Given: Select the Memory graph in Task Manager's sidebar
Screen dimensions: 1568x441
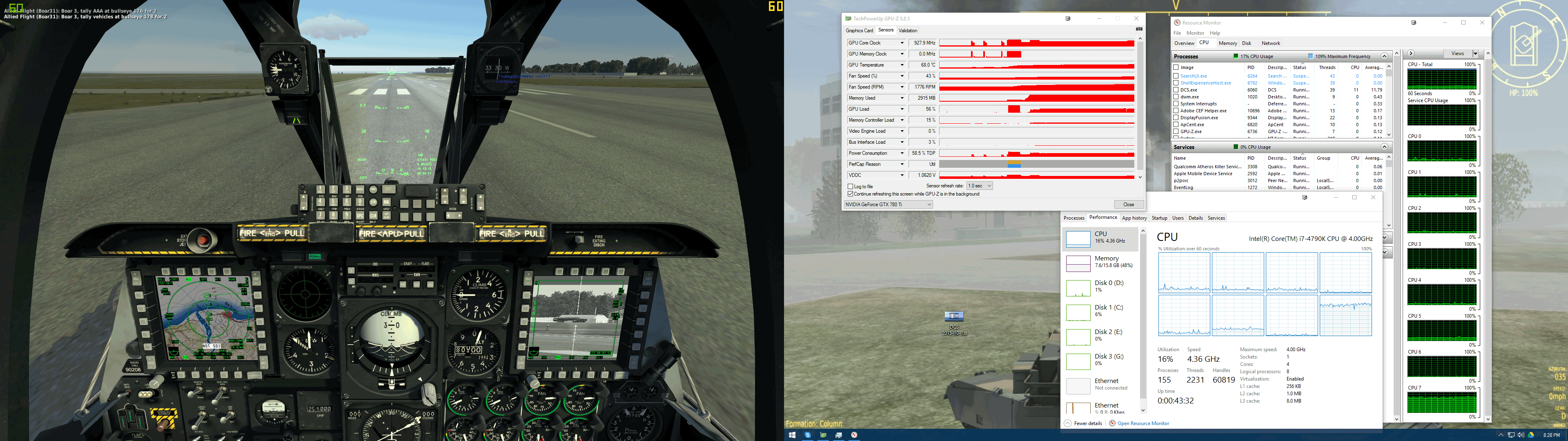Looking at the screenshot, I should 1078,263.
